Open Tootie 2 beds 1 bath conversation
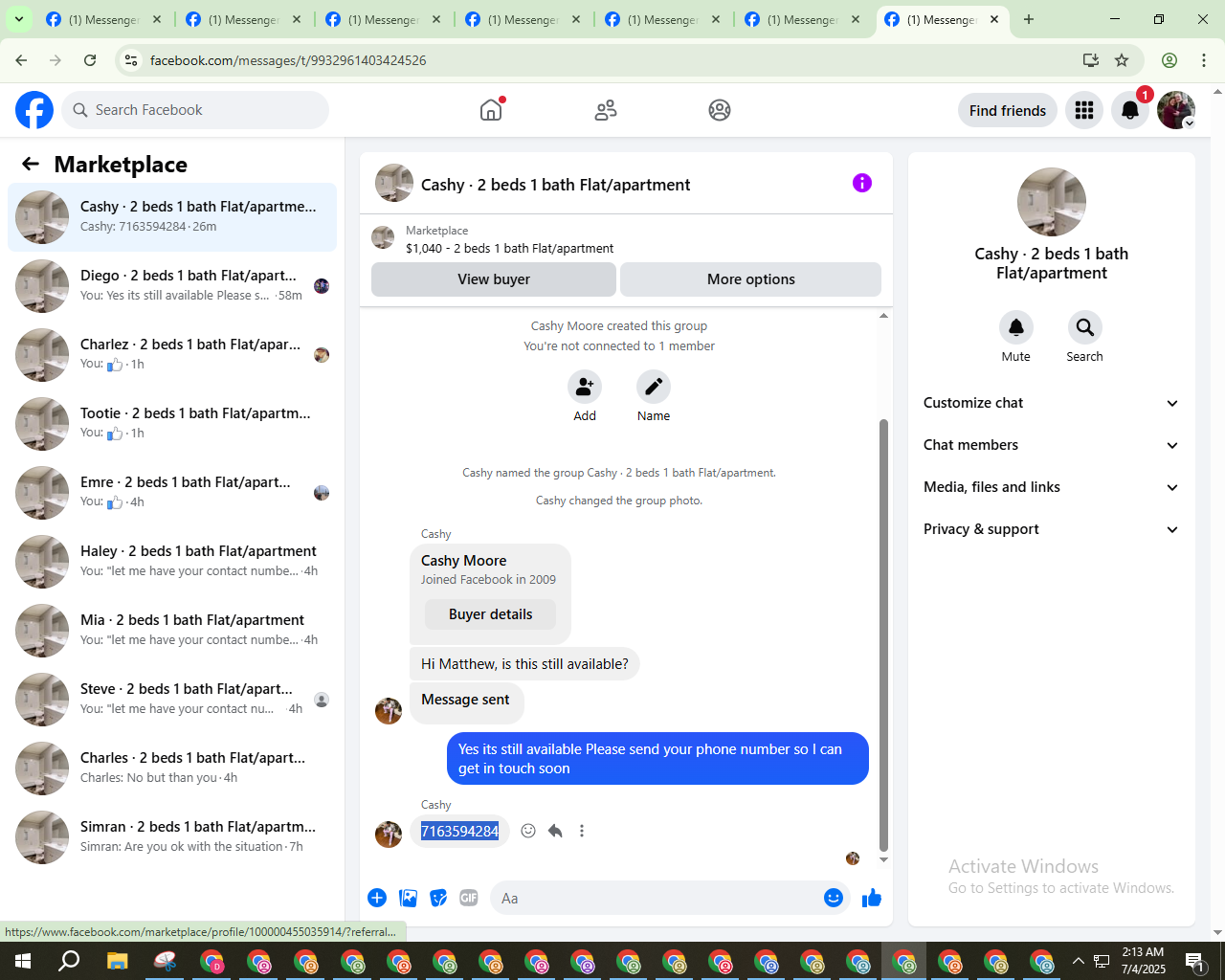This screenshot has height=980, width=1225. tap(172, 424)
